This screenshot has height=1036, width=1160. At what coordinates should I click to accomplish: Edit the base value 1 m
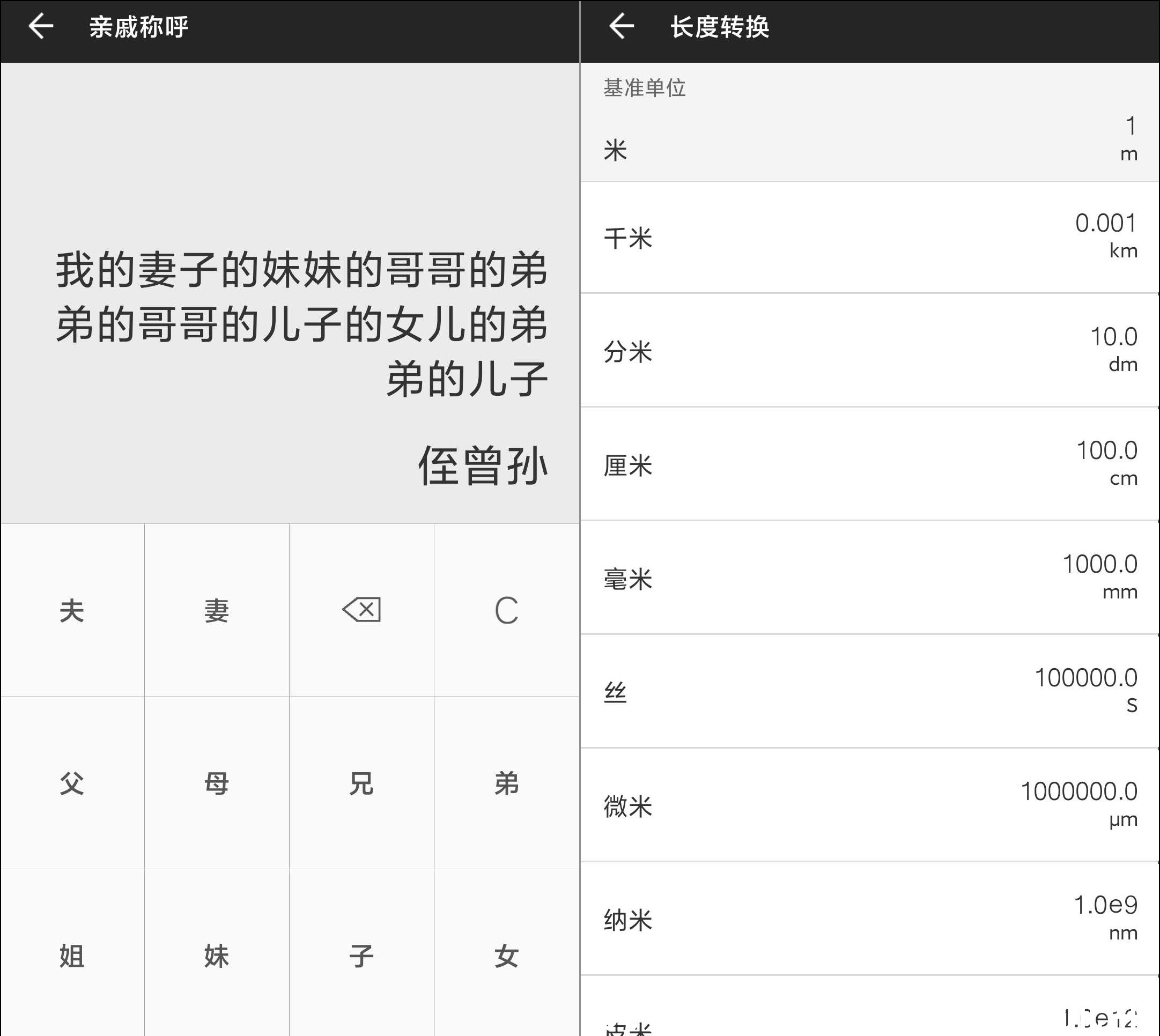(x=1129, y=139)
